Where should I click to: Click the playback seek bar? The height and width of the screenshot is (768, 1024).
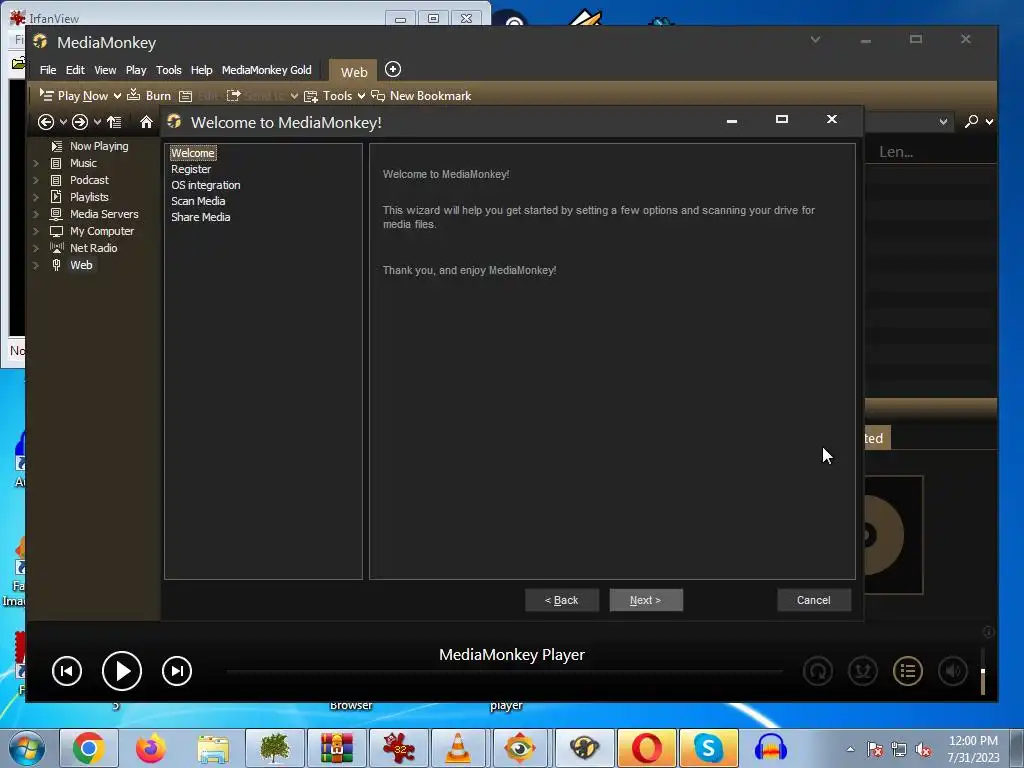(504, 671)
